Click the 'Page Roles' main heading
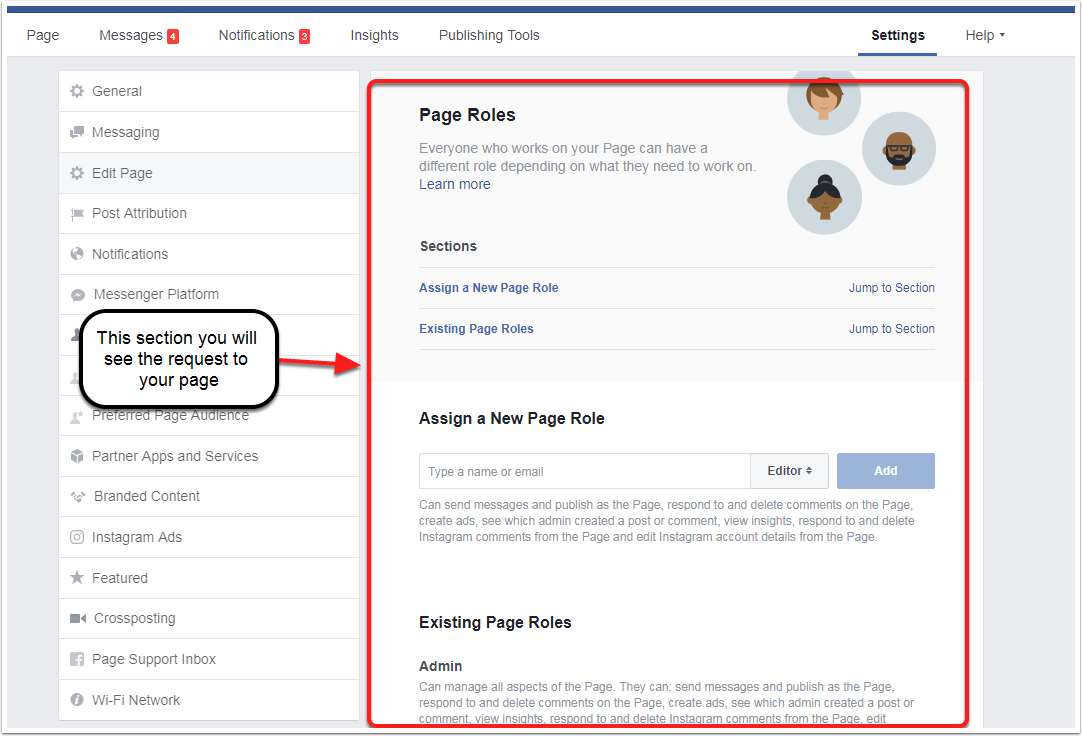This screenshot has width=1082, height=736. pyautogui.click(x=467, y=115)
